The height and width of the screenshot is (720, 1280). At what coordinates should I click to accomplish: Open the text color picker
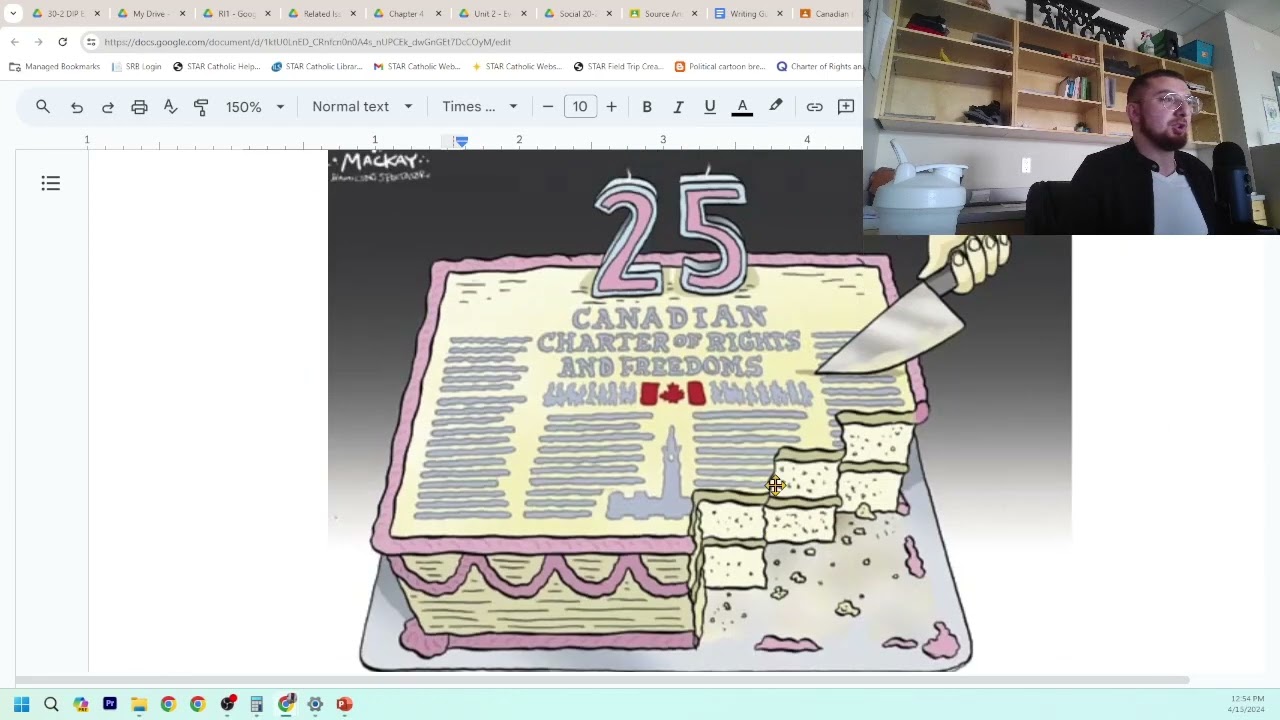click(742, 107)
